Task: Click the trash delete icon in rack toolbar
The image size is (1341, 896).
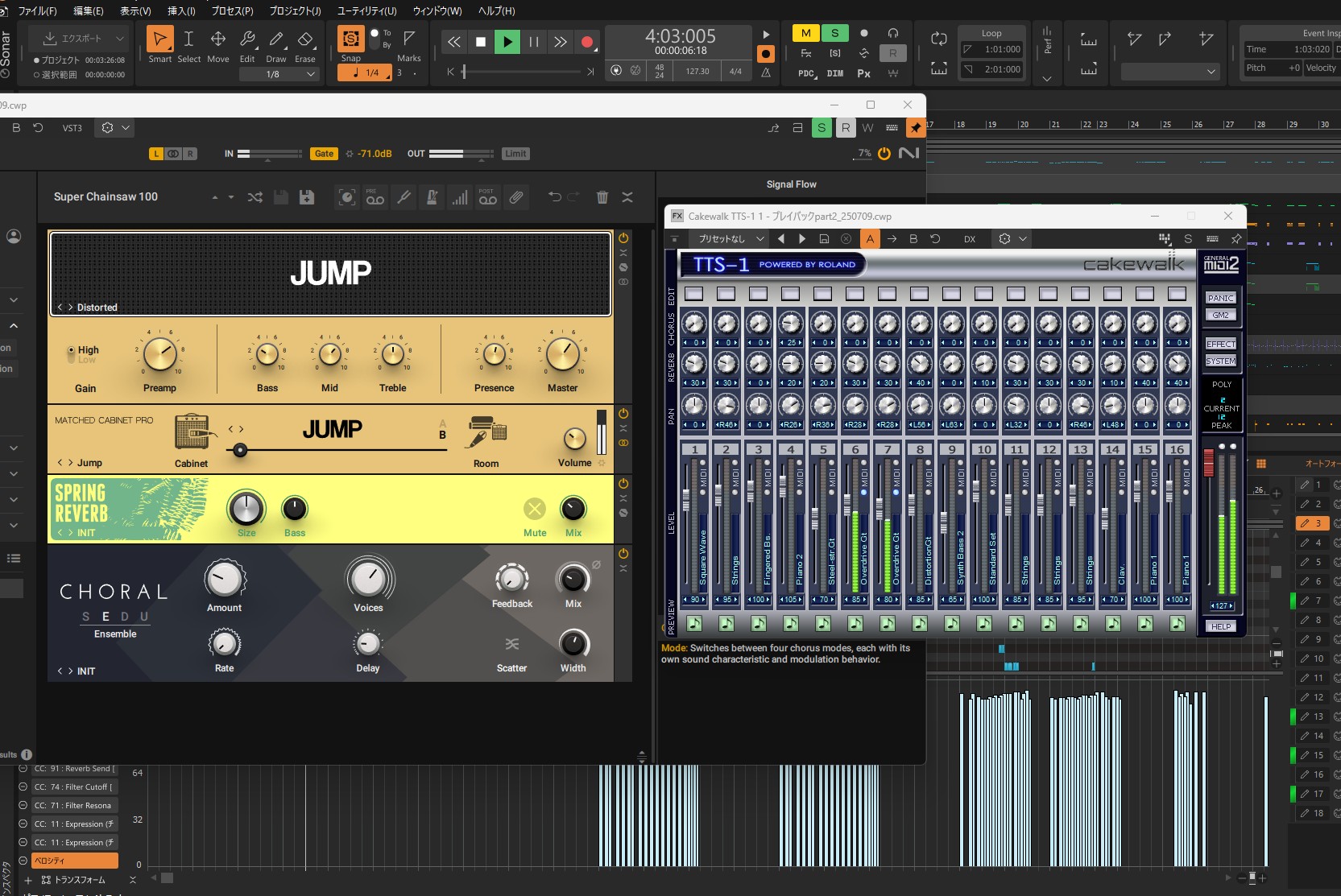Action: [602, 197]
